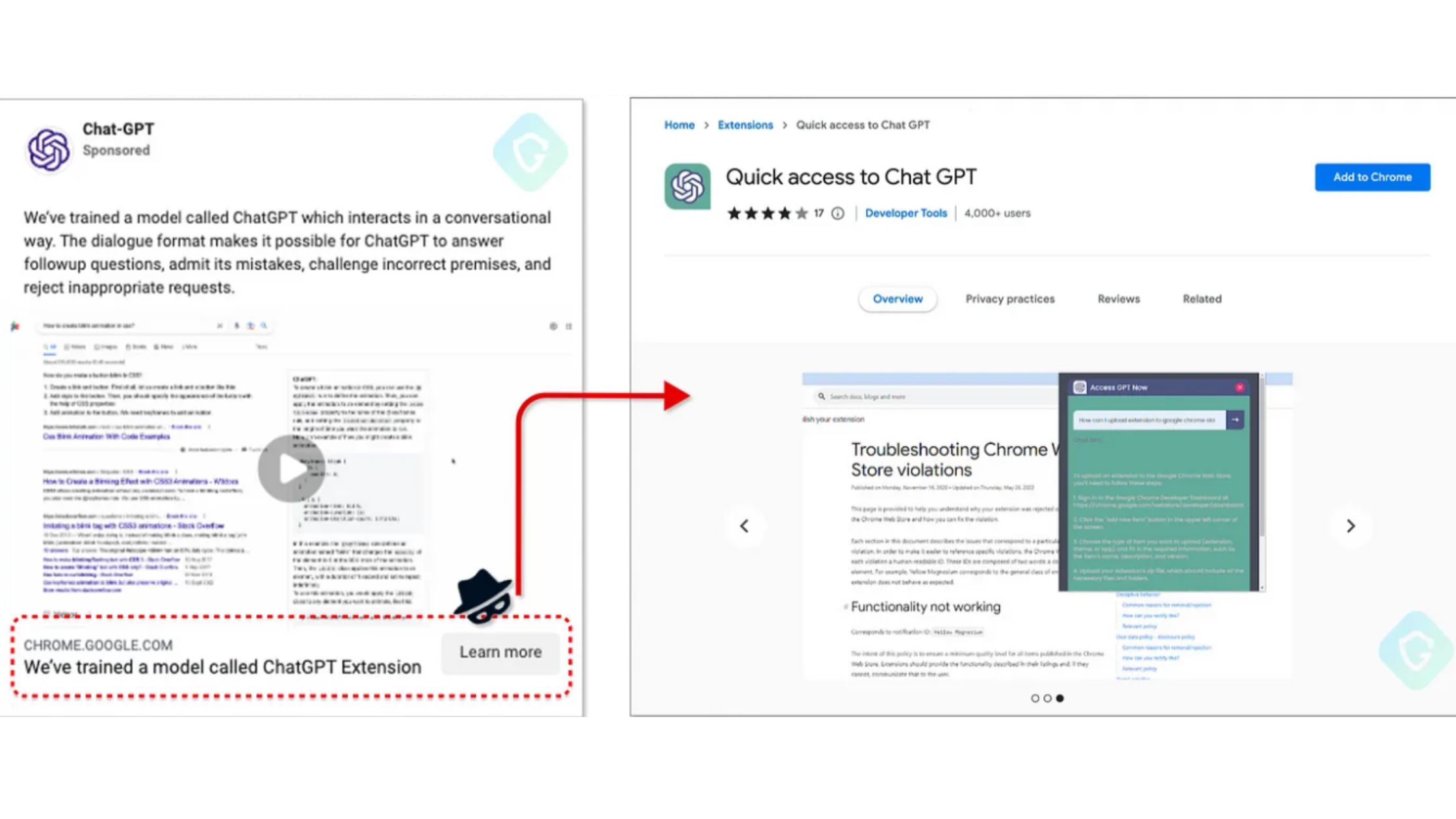Select the Reviews tab on extension page
Viewport: 1456px width, 819px height.
(x=1118, y=298)
